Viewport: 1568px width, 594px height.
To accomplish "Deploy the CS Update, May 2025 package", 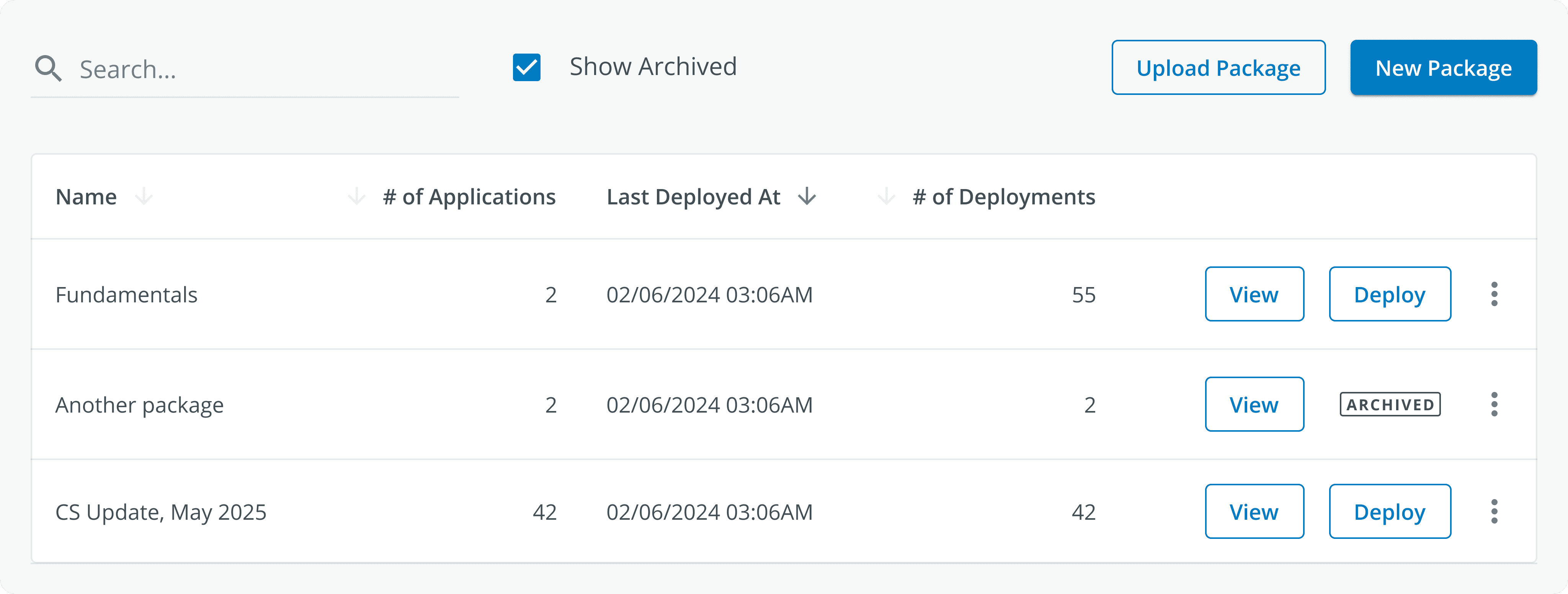I will [1390, 511].
